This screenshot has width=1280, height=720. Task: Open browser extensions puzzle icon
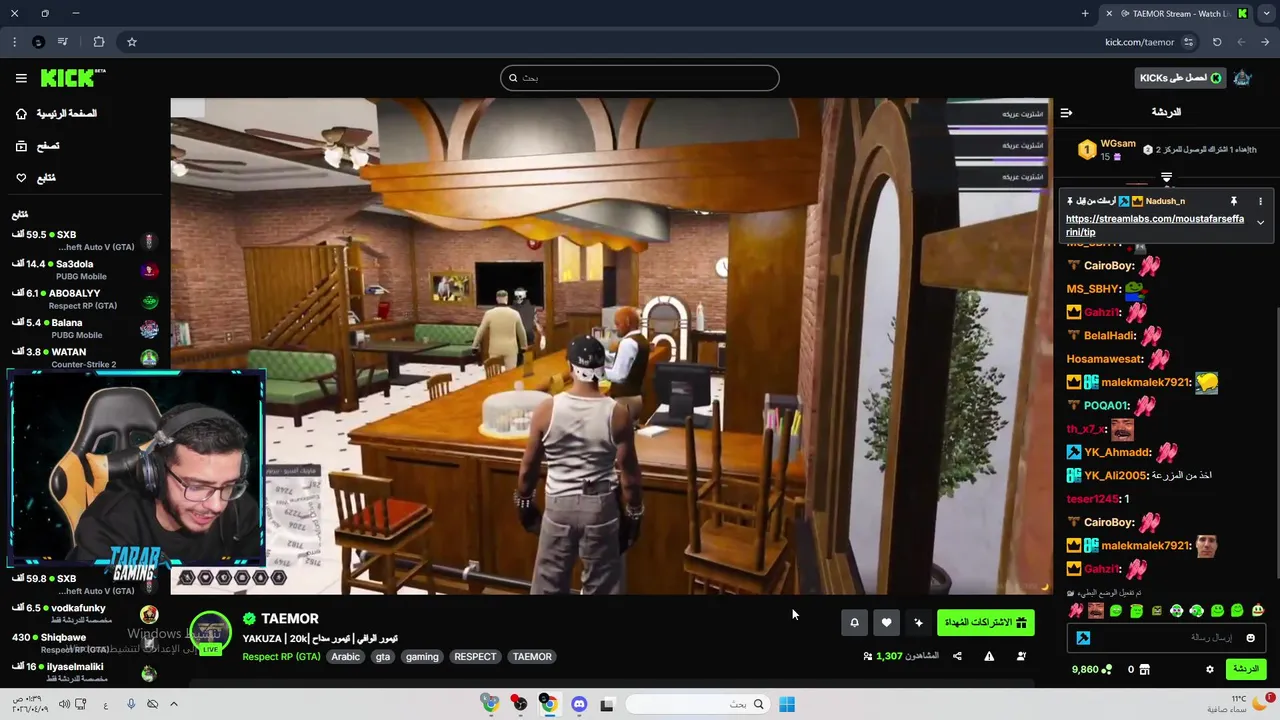[98, 42]
